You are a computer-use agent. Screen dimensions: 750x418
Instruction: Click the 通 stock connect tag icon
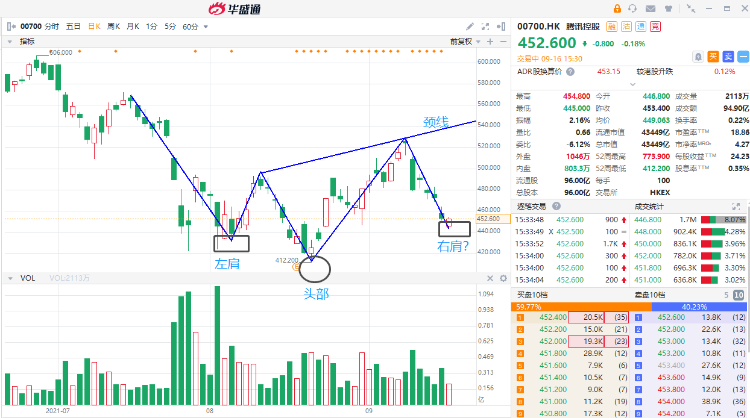pos(640,27)
